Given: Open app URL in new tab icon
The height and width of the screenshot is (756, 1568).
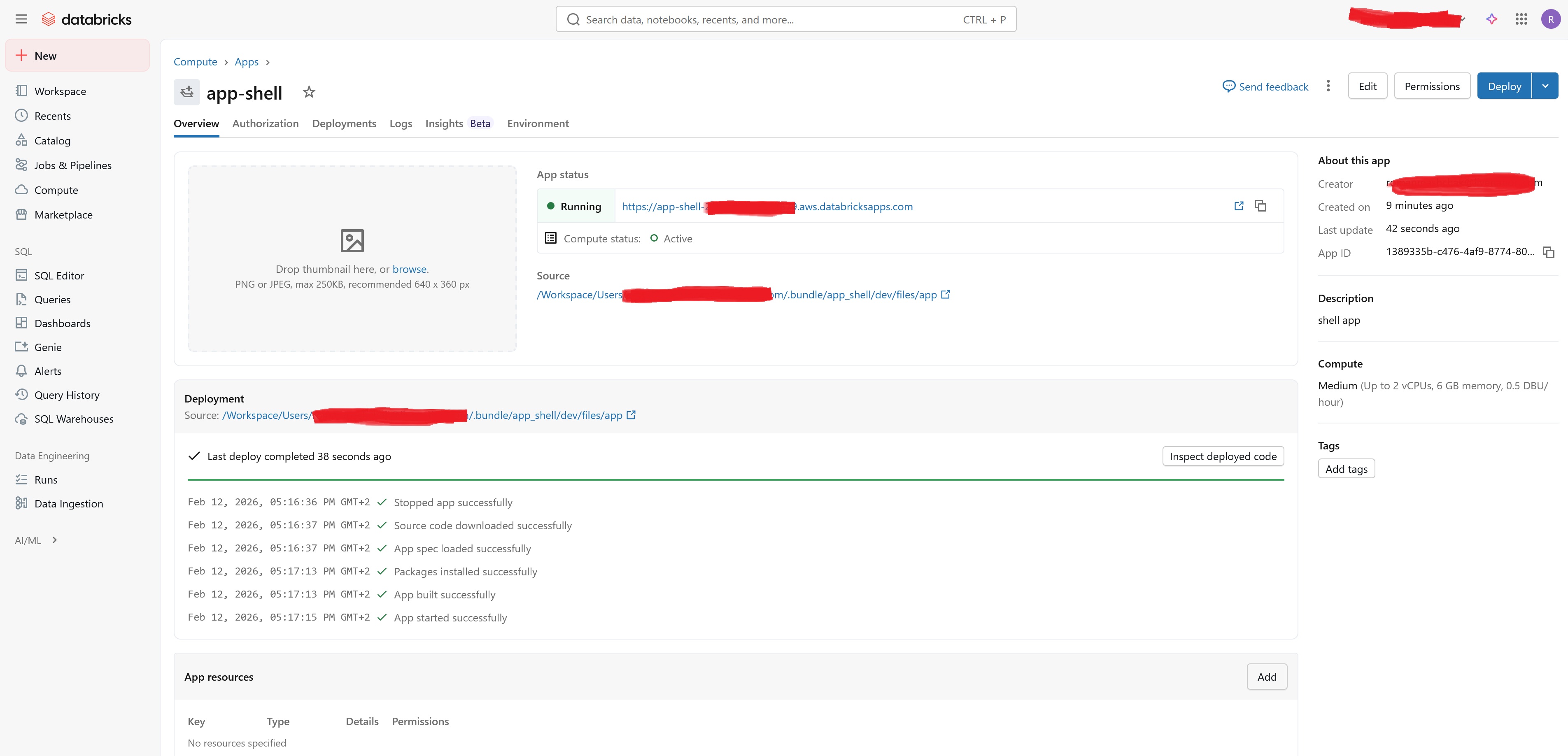Looking at the screenshot, I should (x=1238, y=206).
